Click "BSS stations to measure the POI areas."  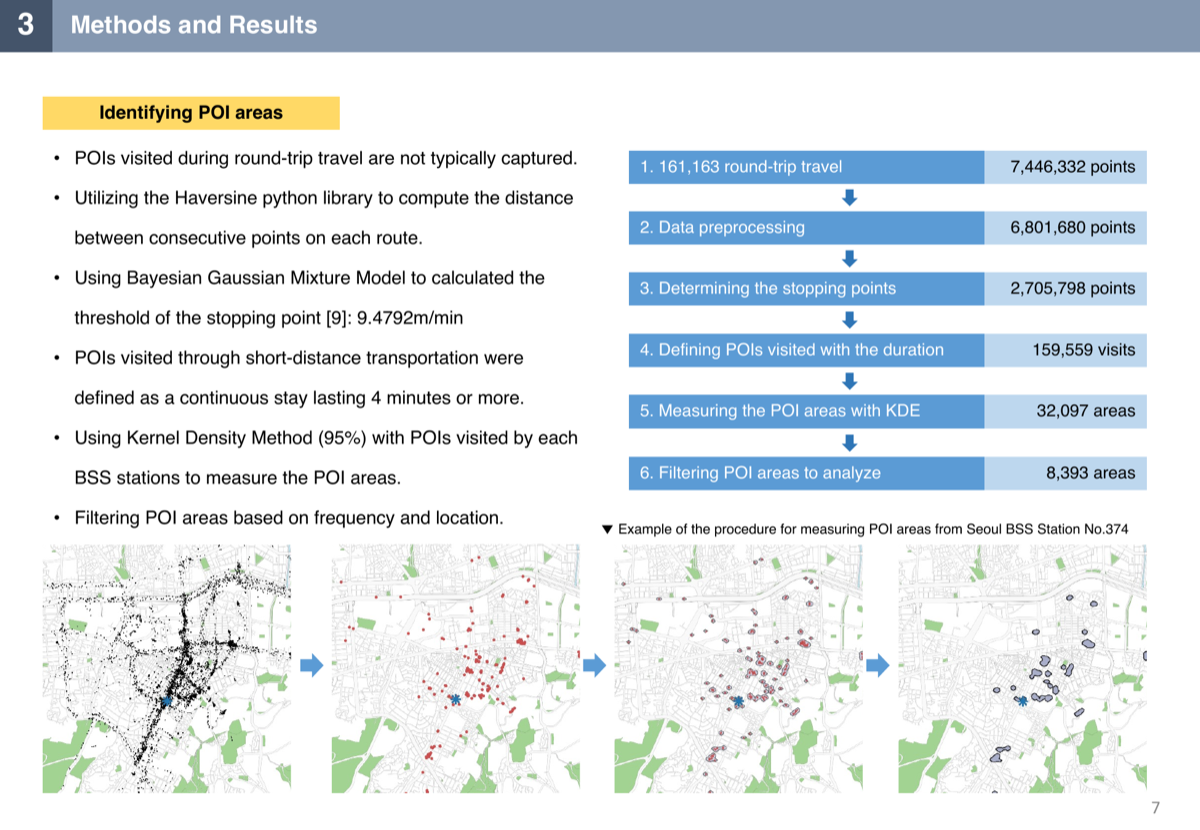coord(238,478)
